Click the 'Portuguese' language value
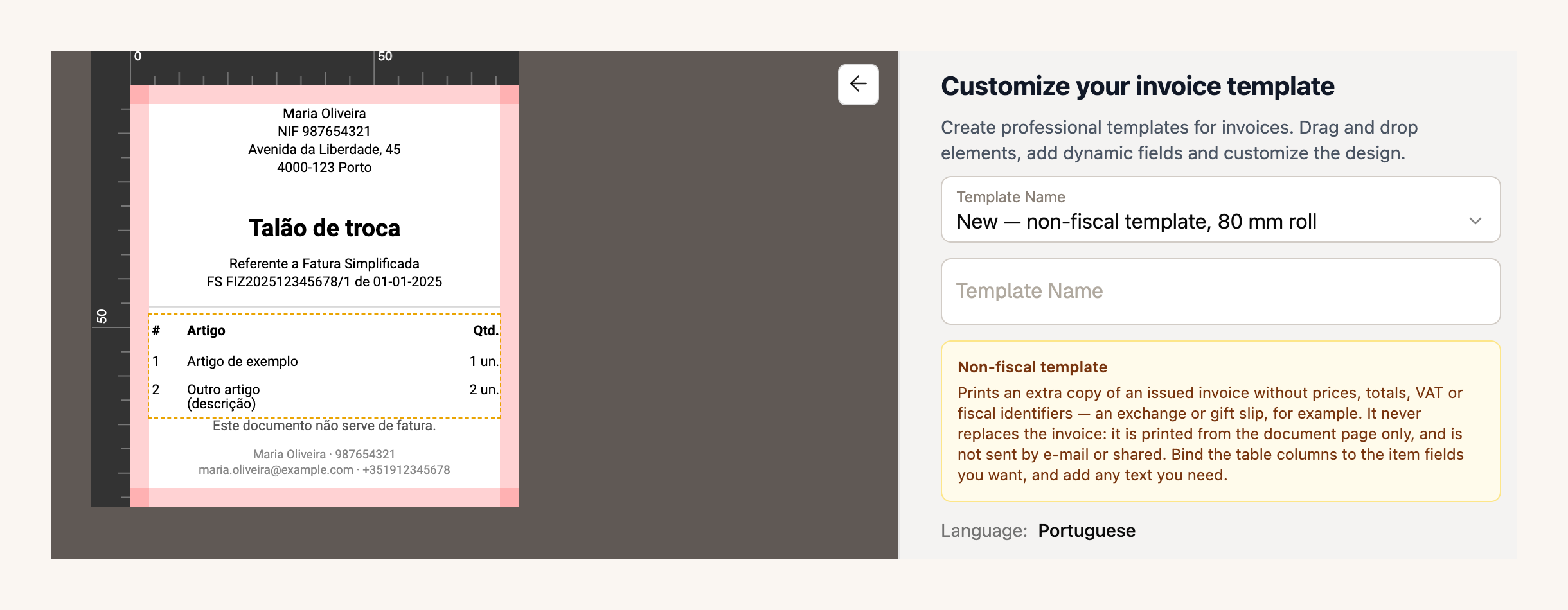This screenshot has width=1568, height=610. [1087, 531]
